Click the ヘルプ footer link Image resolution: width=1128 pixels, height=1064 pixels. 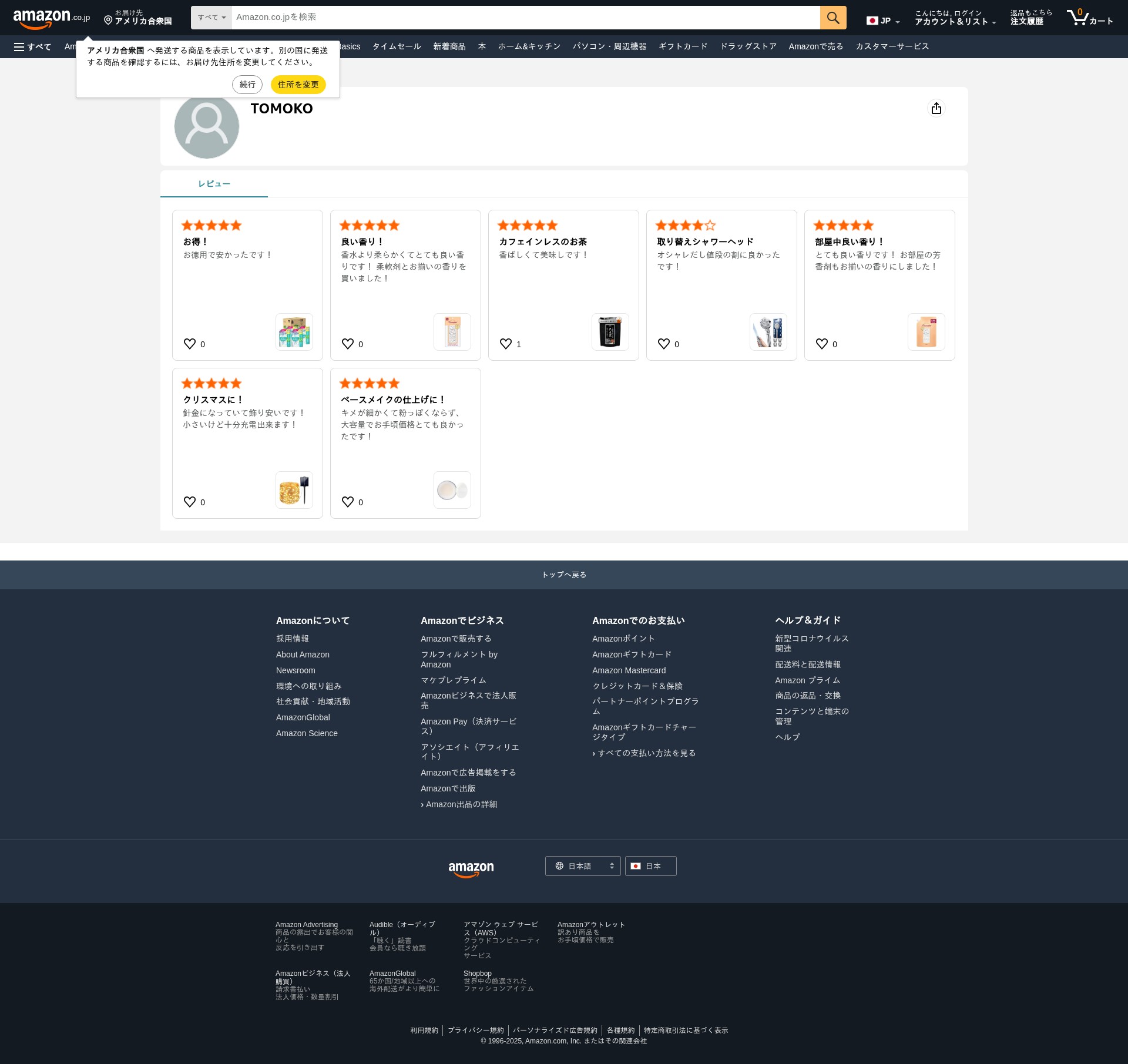point(787,737)
